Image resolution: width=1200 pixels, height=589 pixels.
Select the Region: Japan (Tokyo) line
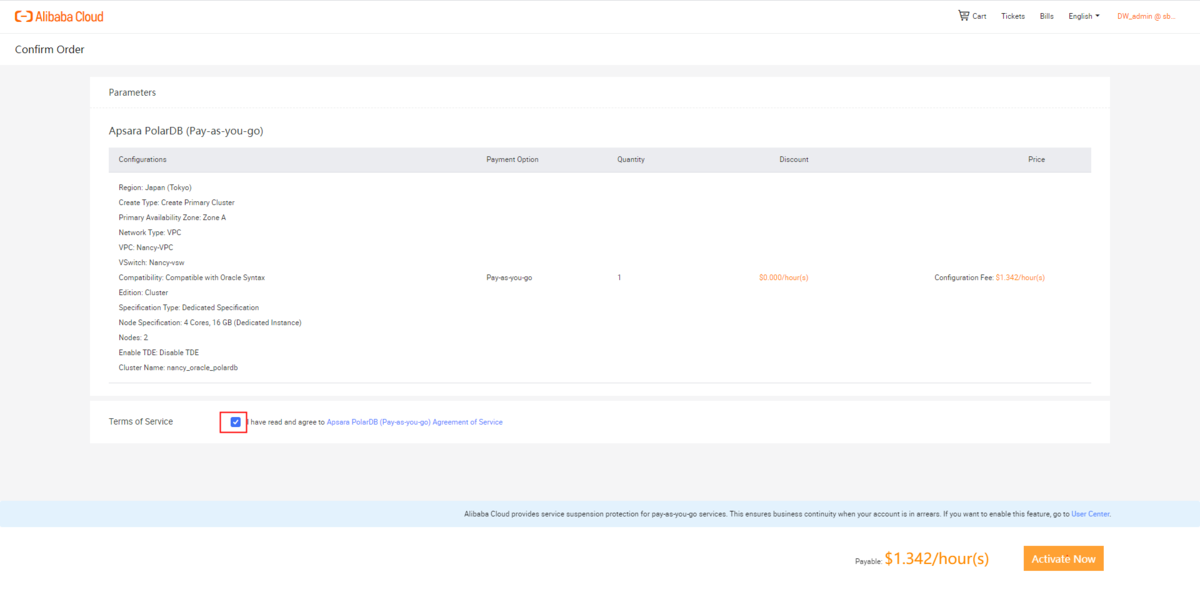coord(155,187)
